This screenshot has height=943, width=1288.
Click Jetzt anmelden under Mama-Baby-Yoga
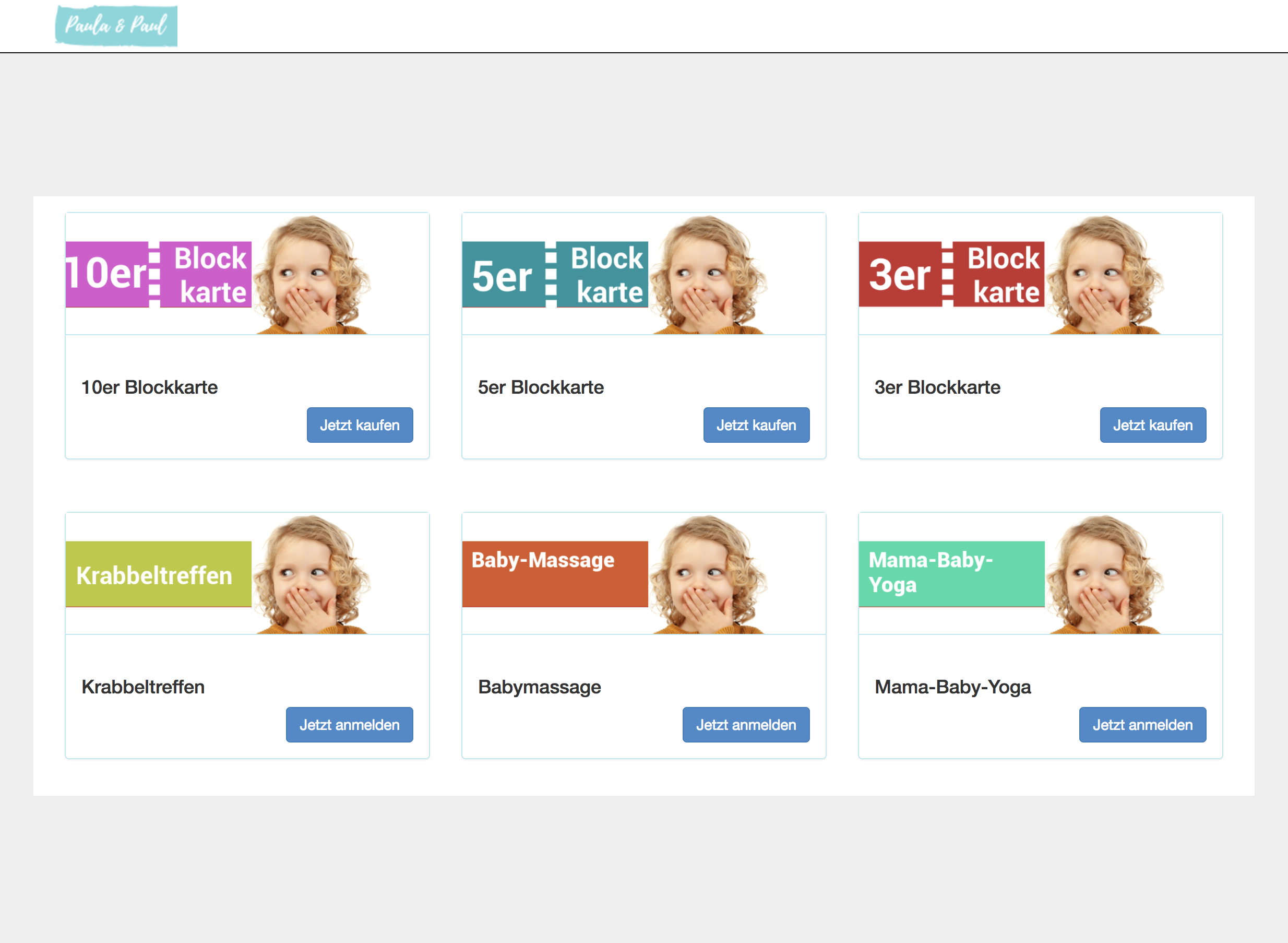pyautogui.click(x=1142, y=724)
